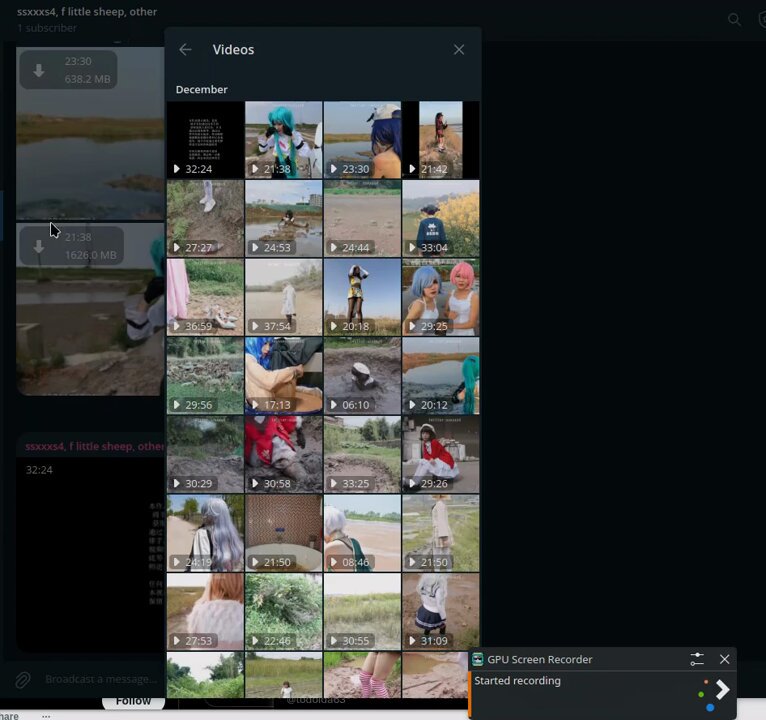Screen dimensions: 766x720
Task: Download the 21:38 video of 1626.0 MB
Action: [x=39, y=247]
